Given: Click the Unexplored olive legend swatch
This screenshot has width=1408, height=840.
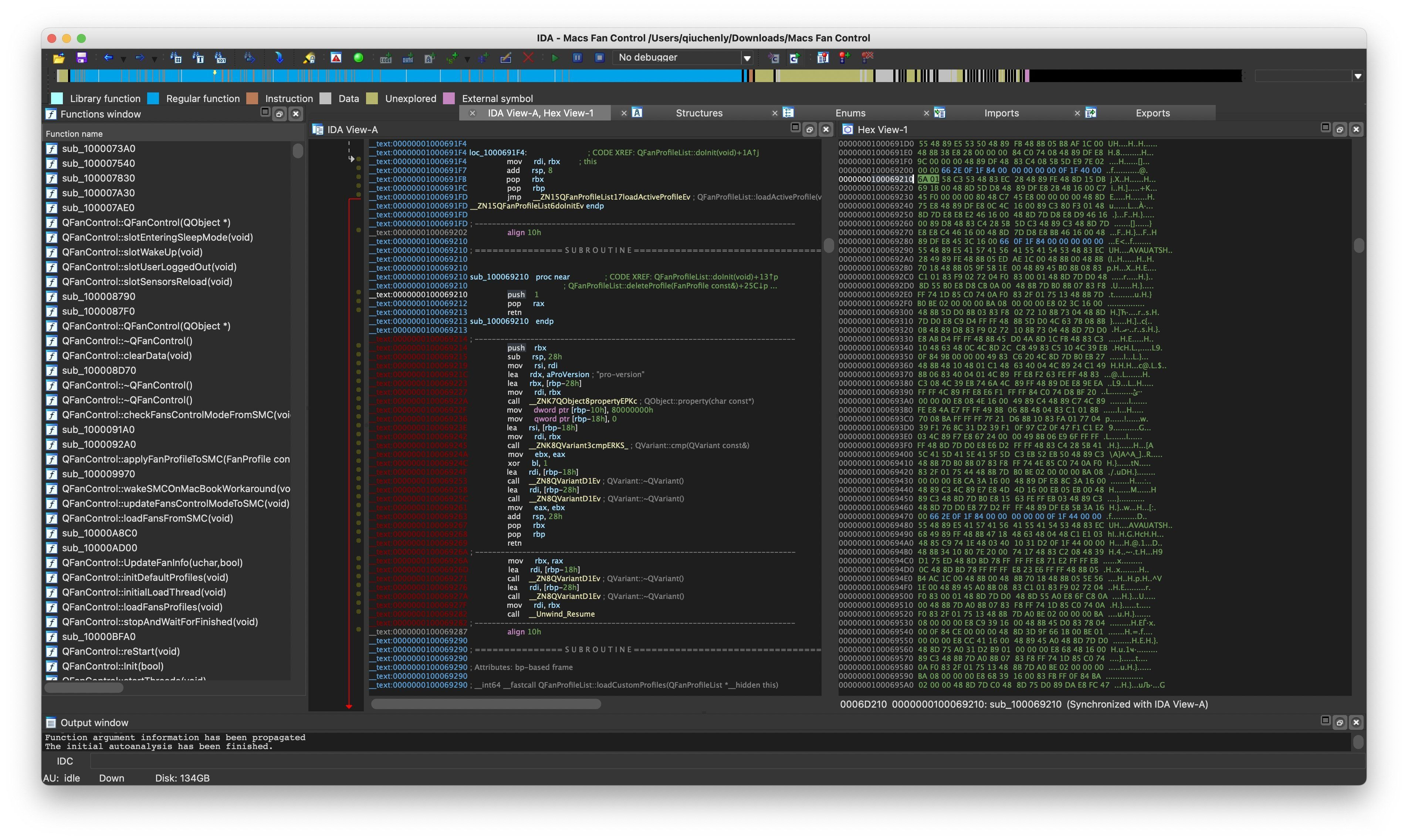Looking at the screenshot, I should [x=372, y=98].
